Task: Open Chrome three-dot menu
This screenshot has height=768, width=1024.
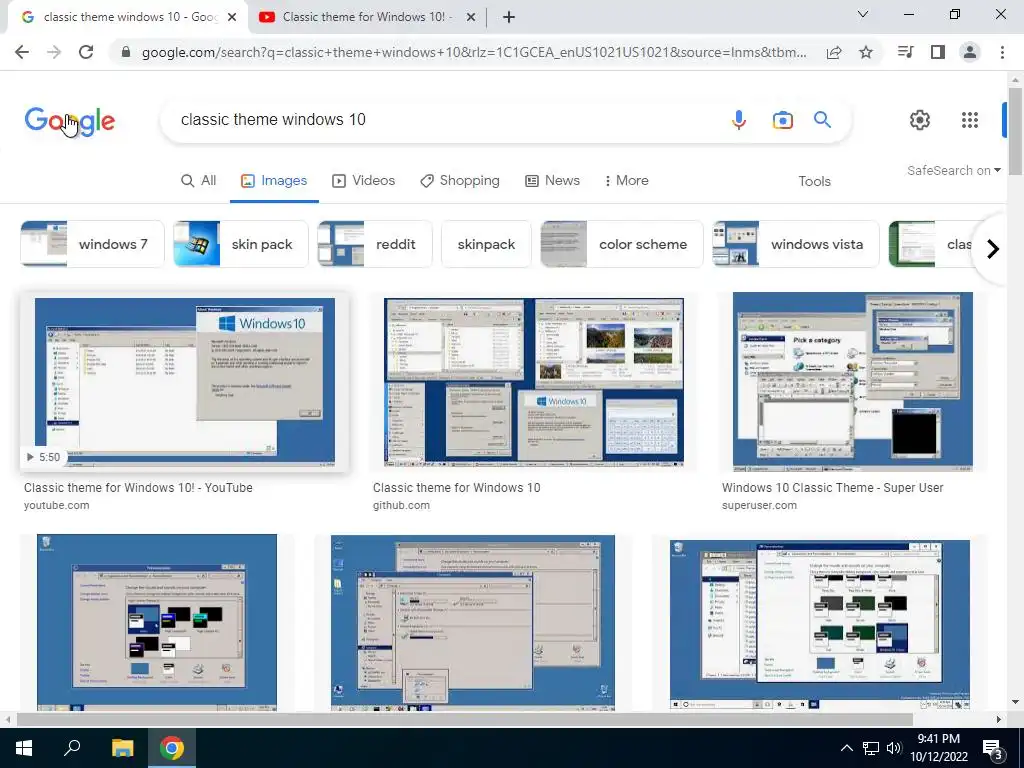Action: pyautogui.click(x=1002, y=52)
